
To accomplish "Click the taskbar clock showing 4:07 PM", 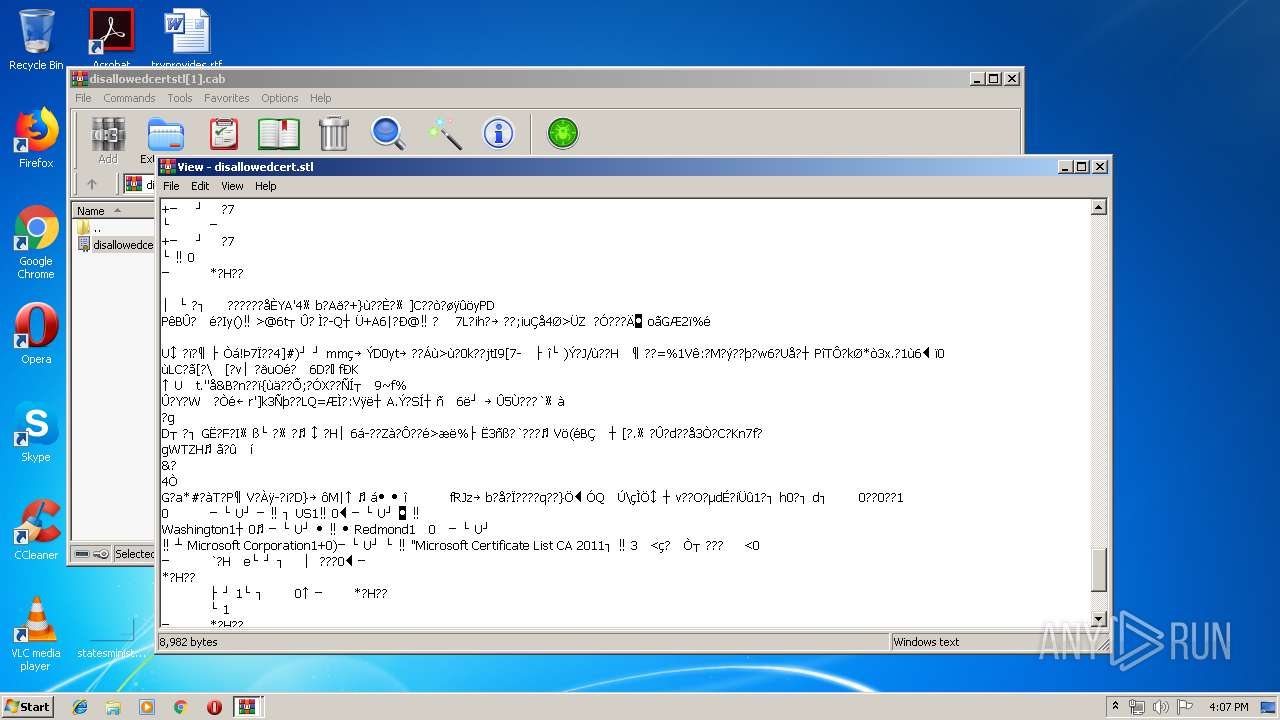I will [1228, 707].
